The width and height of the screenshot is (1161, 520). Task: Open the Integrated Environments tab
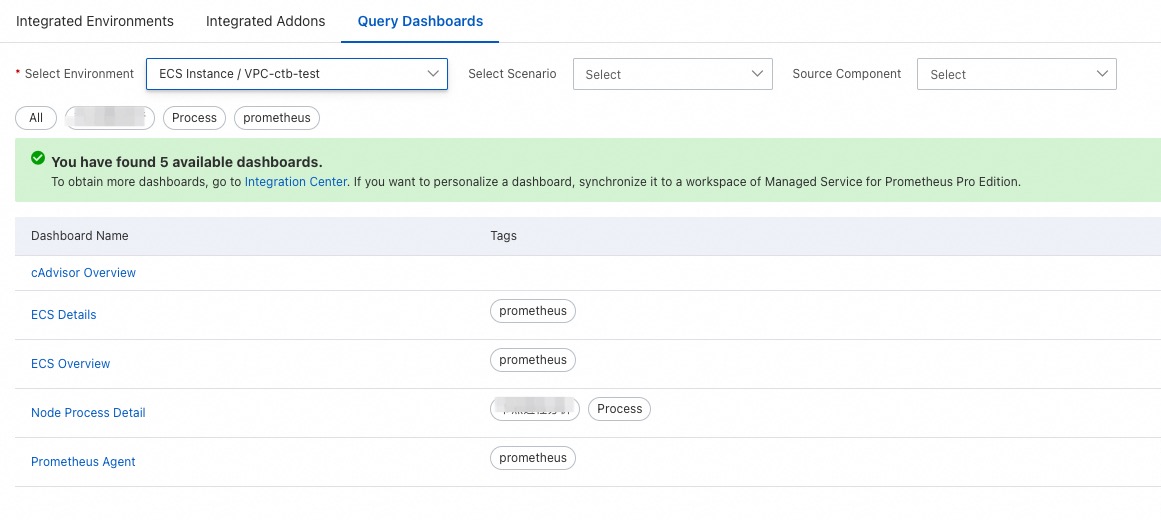pyautogui.click(x=95, y=21)
